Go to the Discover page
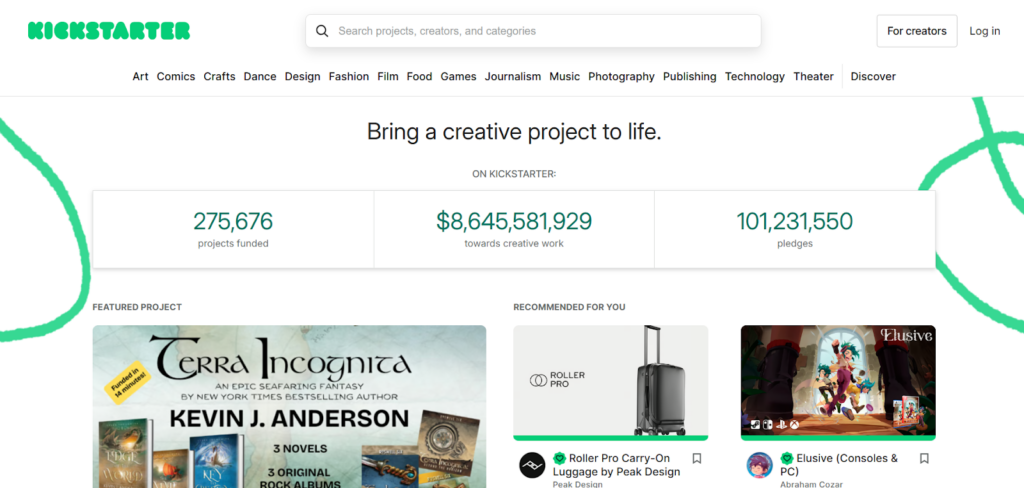1024x488 pixels. click(x=873, y=76)
